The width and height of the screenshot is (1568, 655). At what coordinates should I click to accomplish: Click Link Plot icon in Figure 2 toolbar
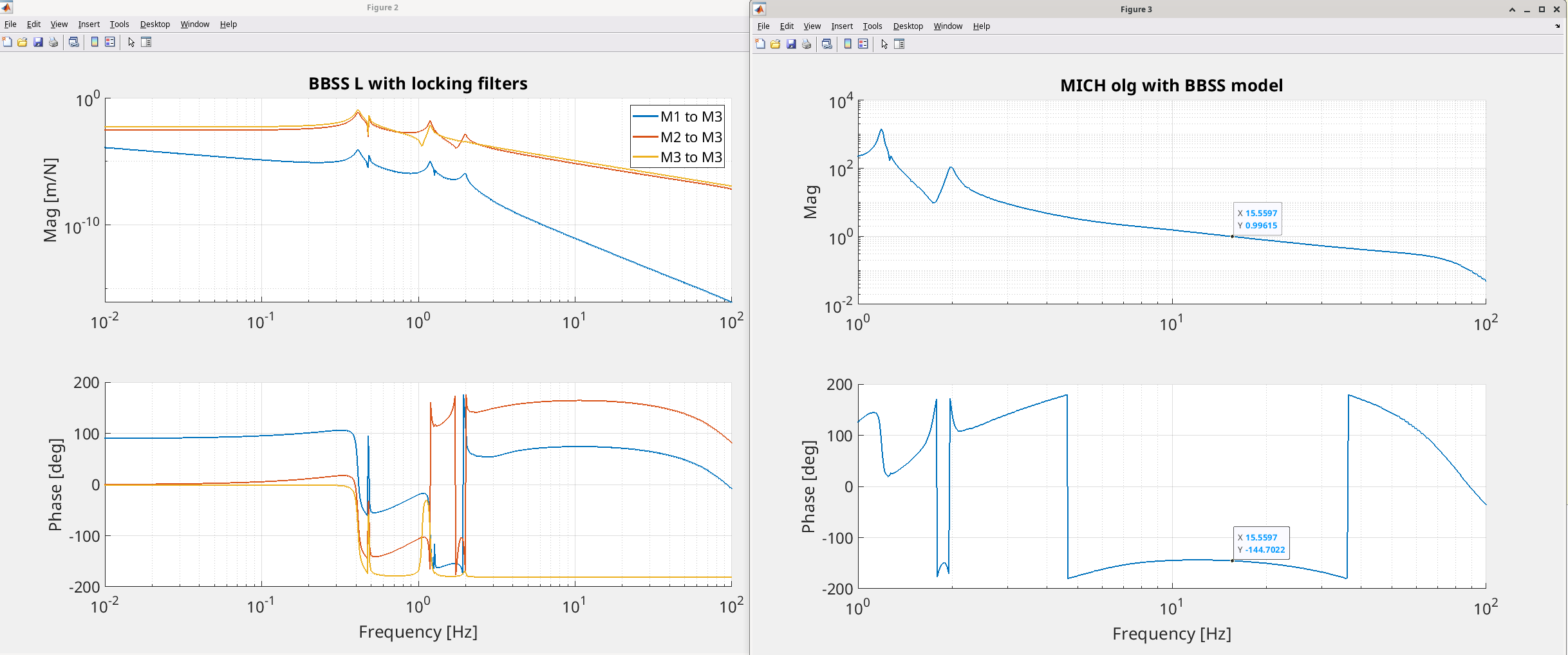(74, 42)
